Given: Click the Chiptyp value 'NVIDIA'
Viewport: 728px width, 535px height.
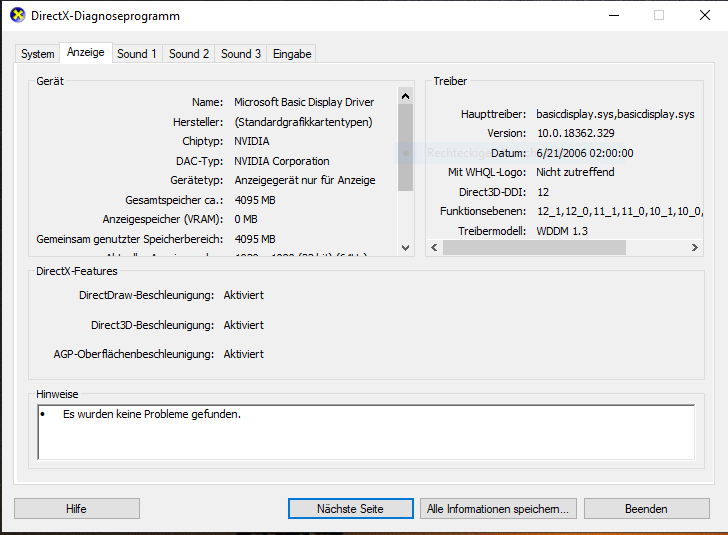Looking at the screenshot, I should point(252,141).
